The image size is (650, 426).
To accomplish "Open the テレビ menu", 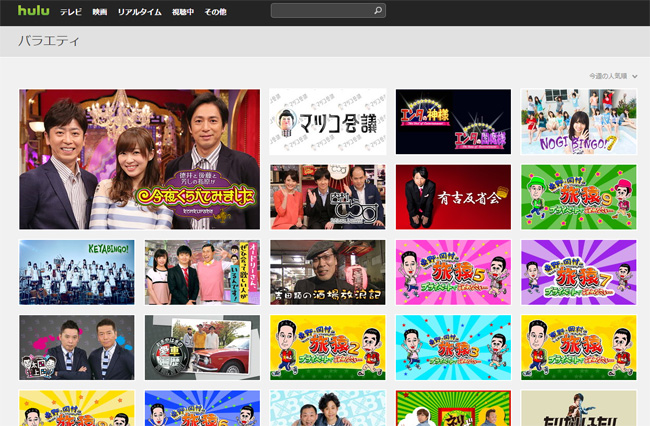I will [71, 12].
